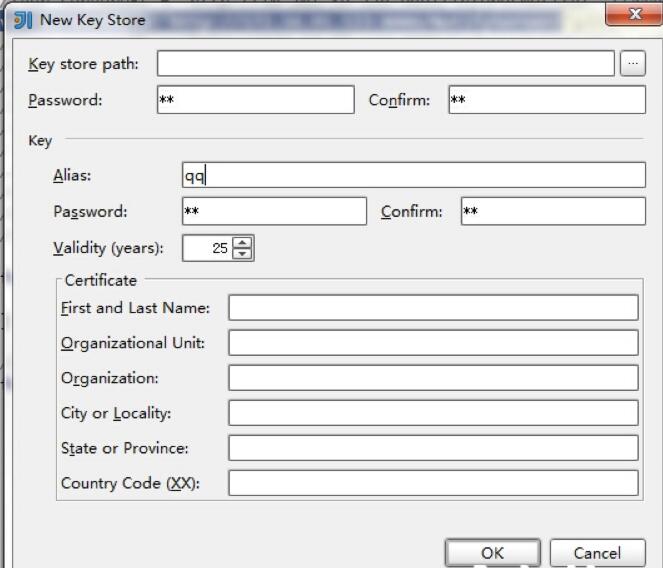Select the Organization input field
Image resolution: width=663 pixels, height=570 pixels.
pyautogui.click(x=432, y=378)
